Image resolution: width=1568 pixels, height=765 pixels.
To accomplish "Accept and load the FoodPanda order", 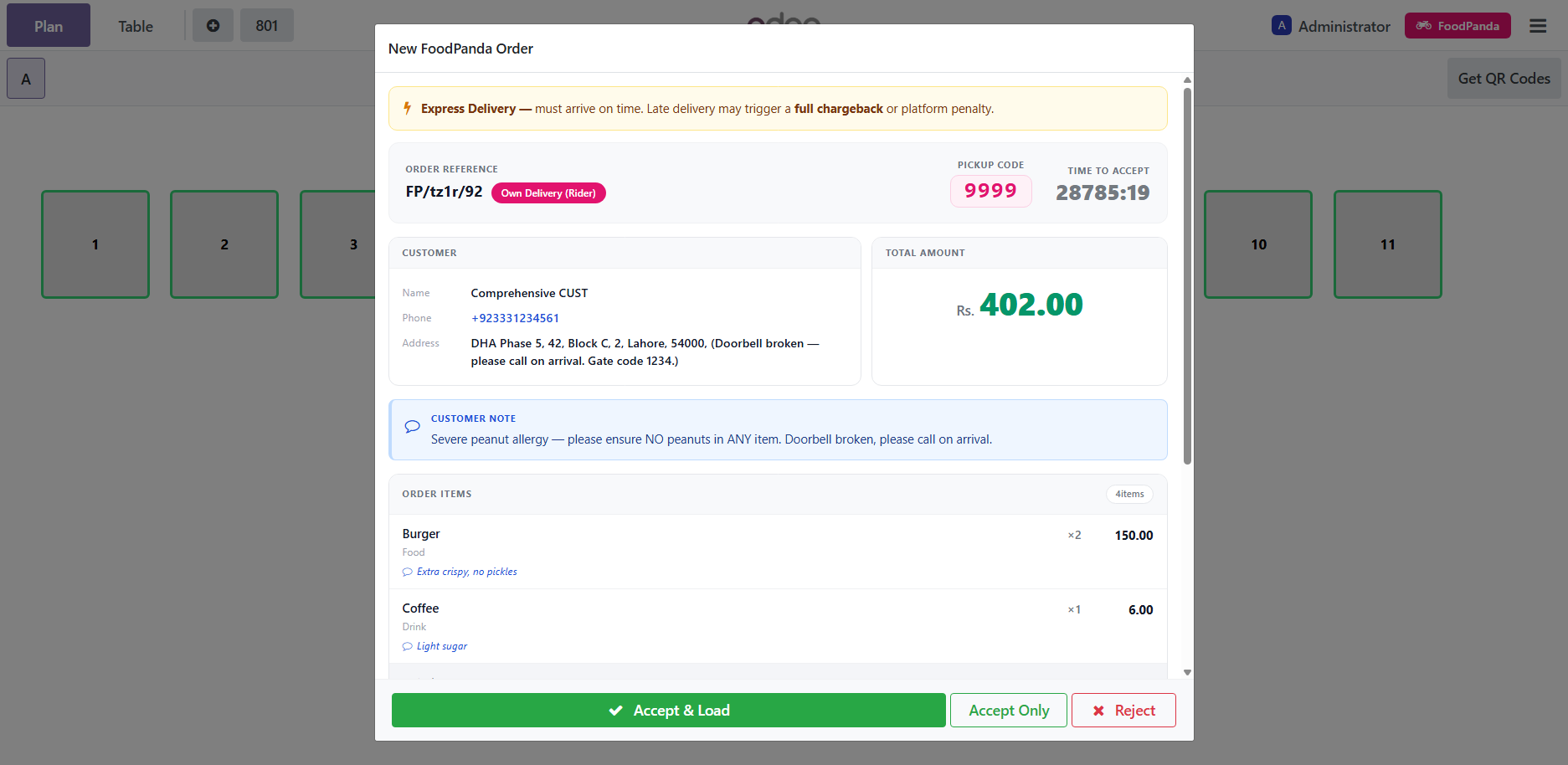I will 668,711.
